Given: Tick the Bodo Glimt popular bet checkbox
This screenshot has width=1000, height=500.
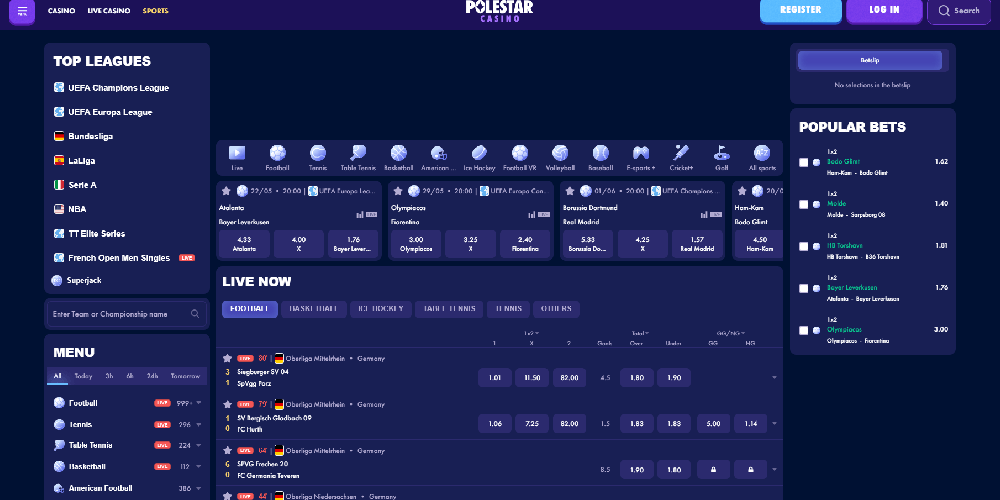Looking at the screenshot, I should [804, 162].
